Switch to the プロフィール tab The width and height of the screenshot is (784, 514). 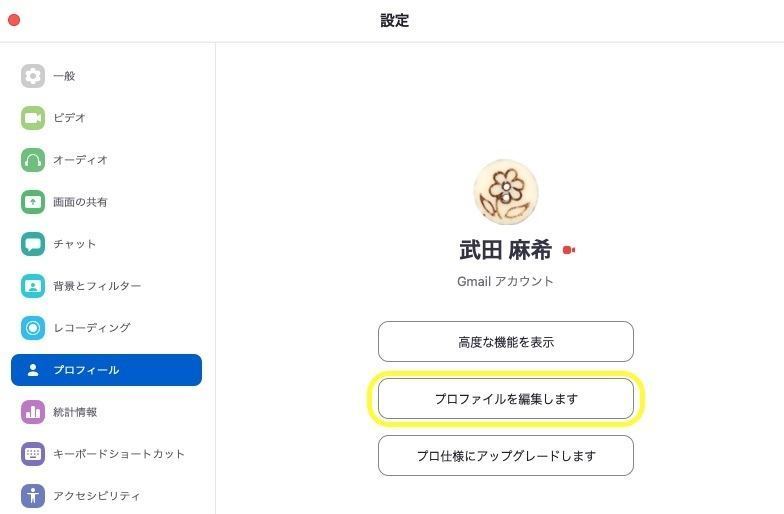[106, 370]
